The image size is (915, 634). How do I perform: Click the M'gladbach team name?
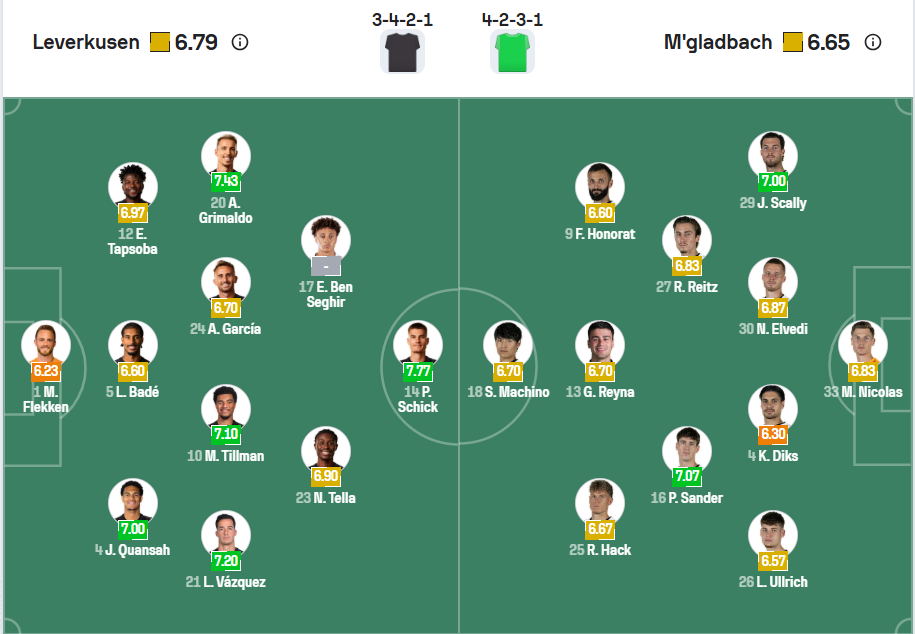pyautogui.click(x=718, y=42)
